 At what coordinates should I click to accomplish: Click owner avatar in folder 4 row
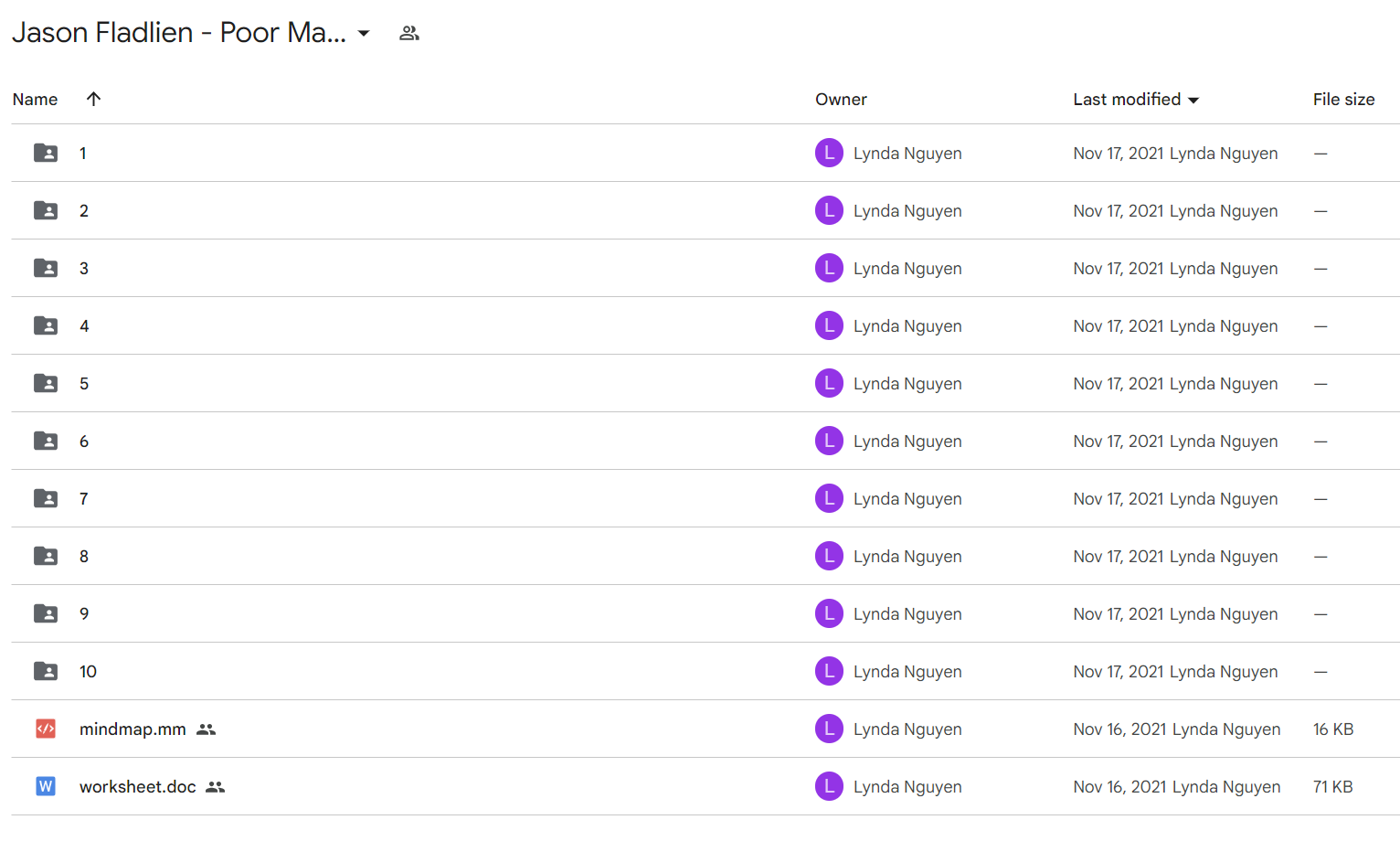(829, 325)
